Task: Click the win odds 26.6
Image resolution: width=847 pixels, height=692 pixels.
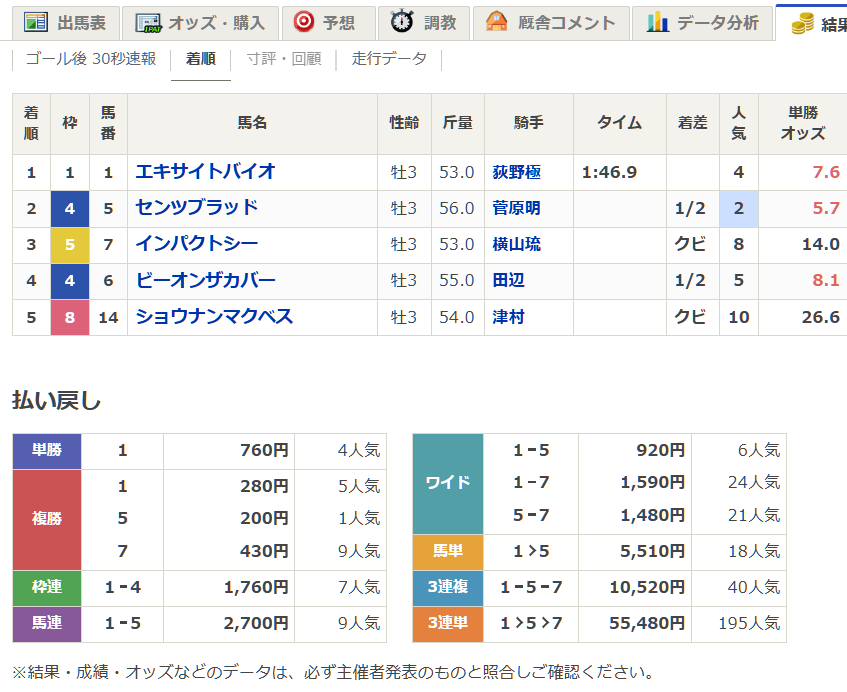Action: click(821, 317)
